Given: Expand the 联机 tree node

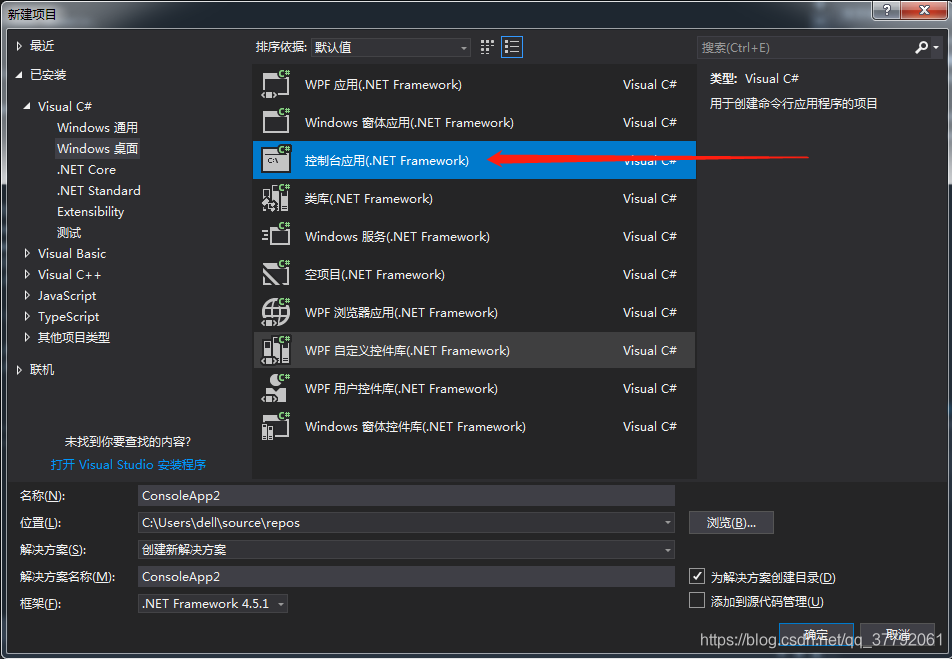Looking at the screenshot, I should pyautogui.click(x=19, y=369).
